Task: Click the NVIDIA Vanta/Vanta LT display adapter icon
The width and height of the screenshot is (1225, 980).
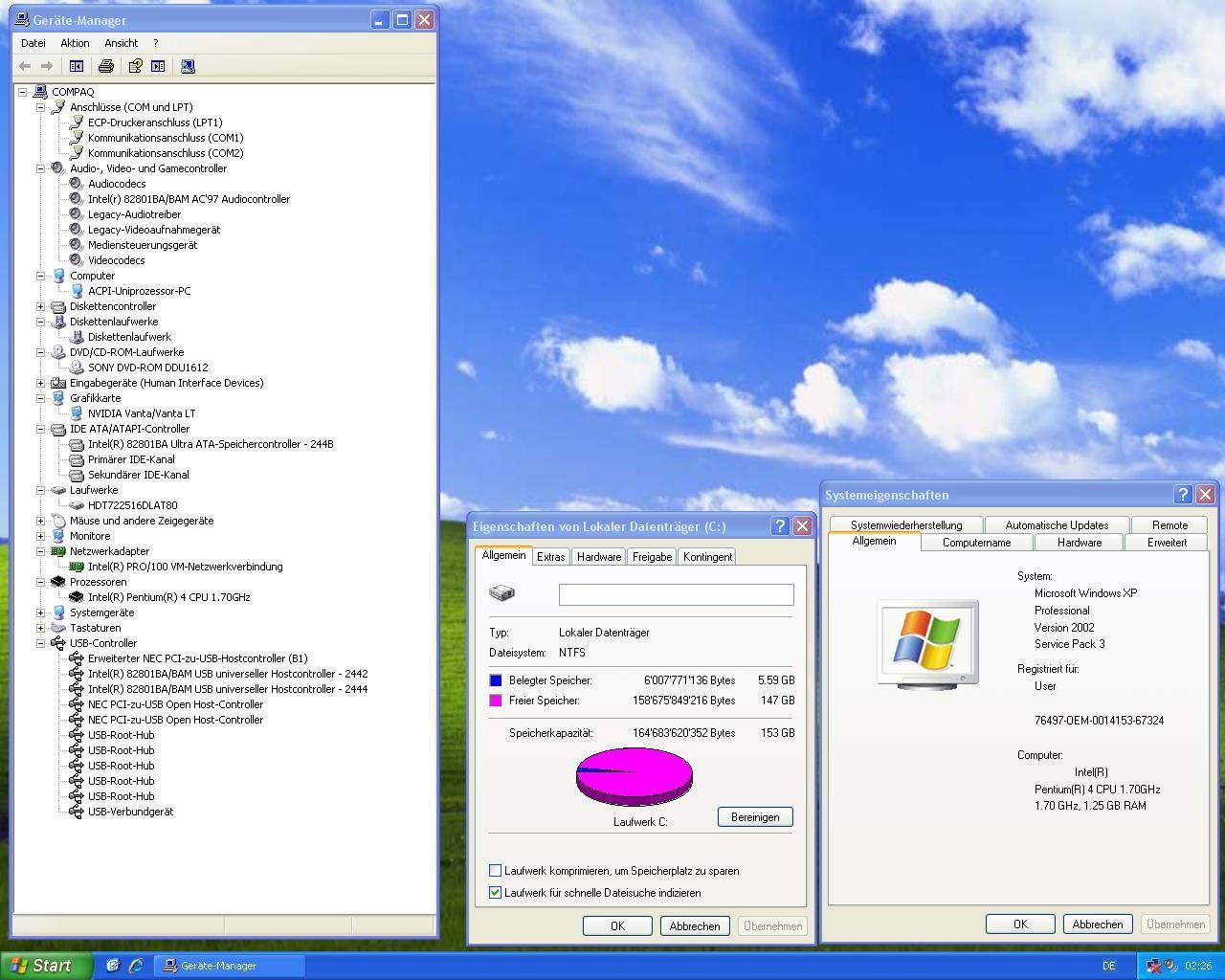Action: pyautogui.click(x=77, y=413)
